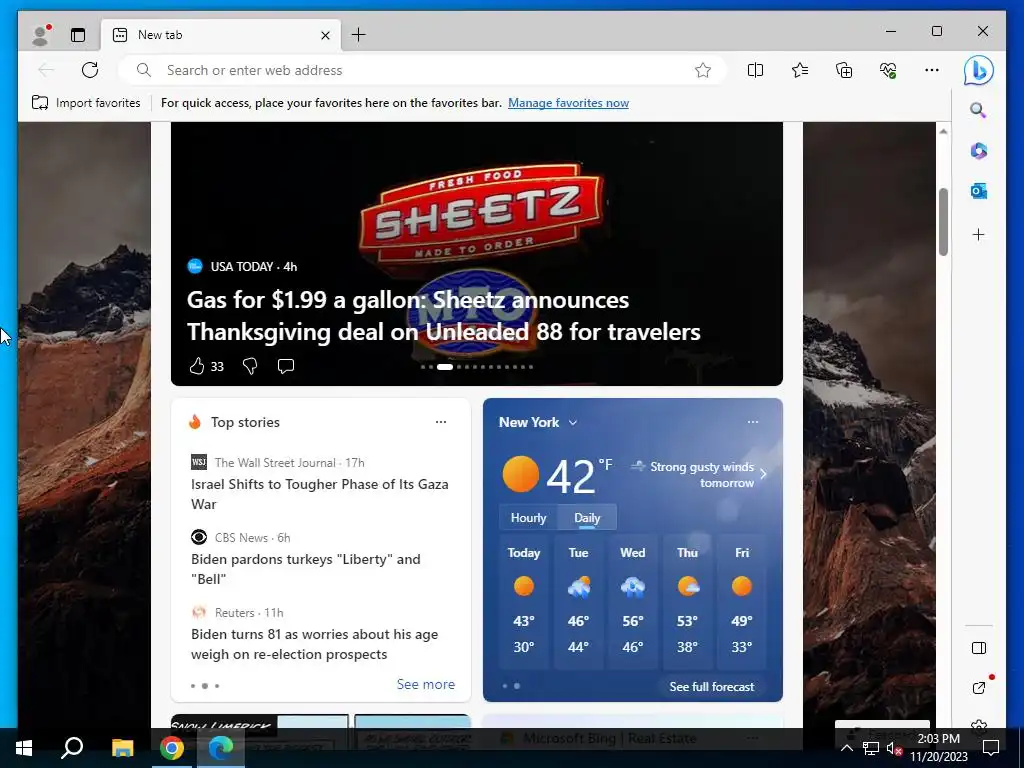This screenshot has width=1024, height=768.
Task: Open the Edge profile icon
Action: tap(40, 35)
